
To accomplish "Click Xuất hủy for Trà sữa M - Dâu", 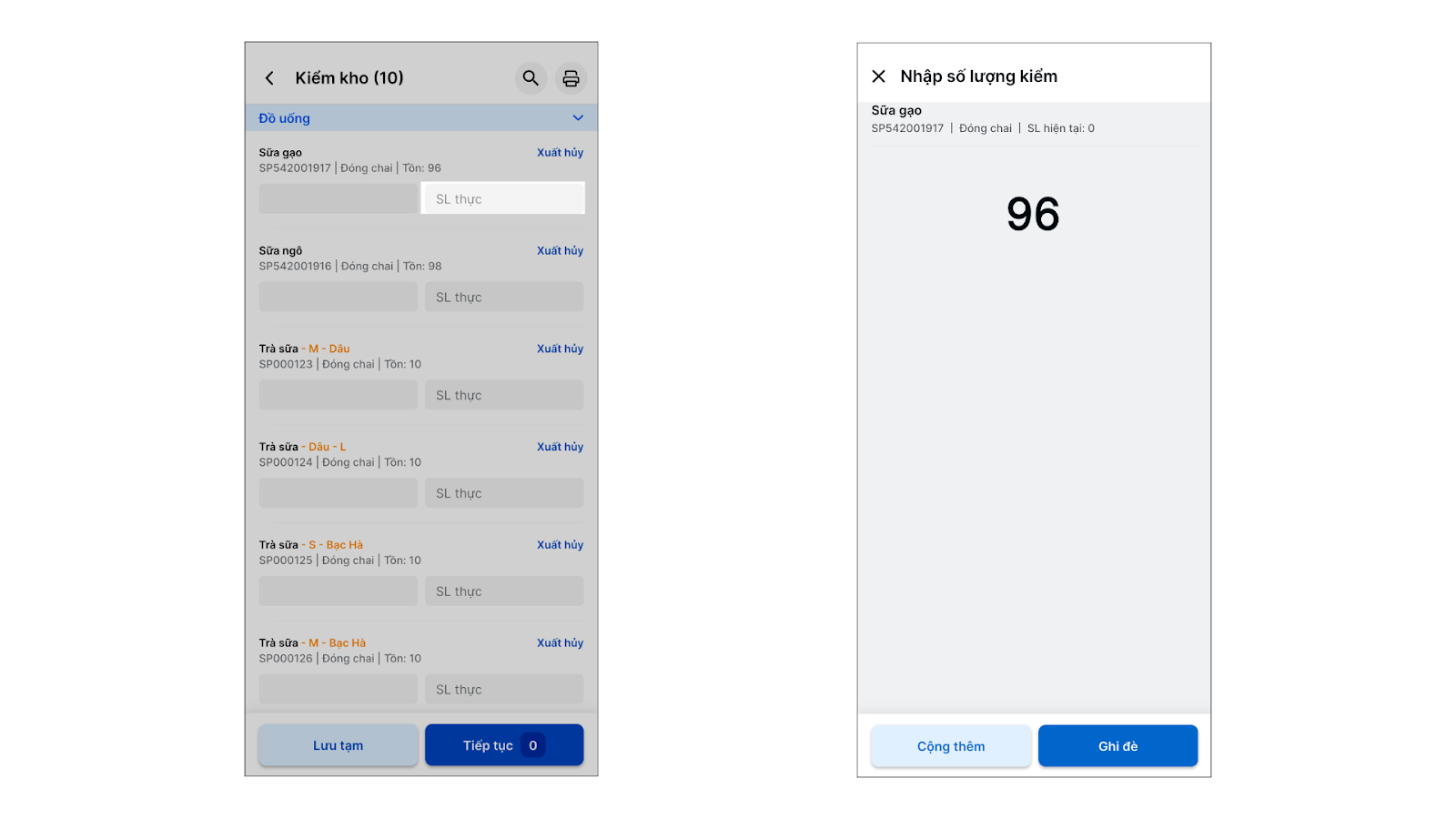I will tap(560, 349).
